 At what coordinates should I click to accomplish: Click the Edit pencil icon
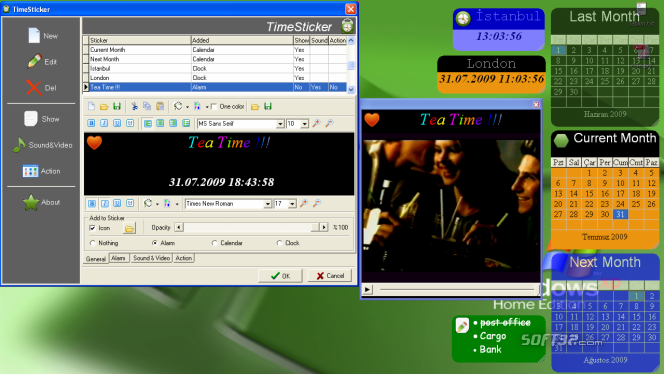click(34, 61)
